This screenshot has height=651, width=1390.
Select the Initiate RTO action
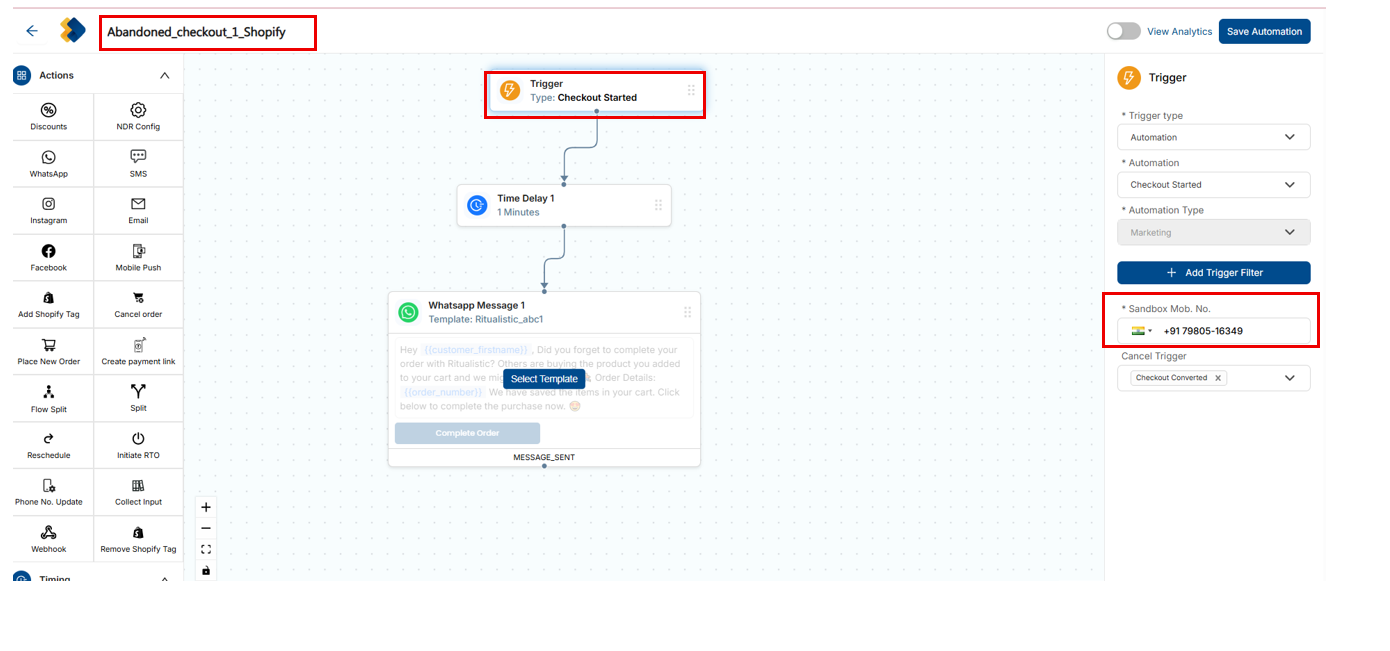point(138,446)
